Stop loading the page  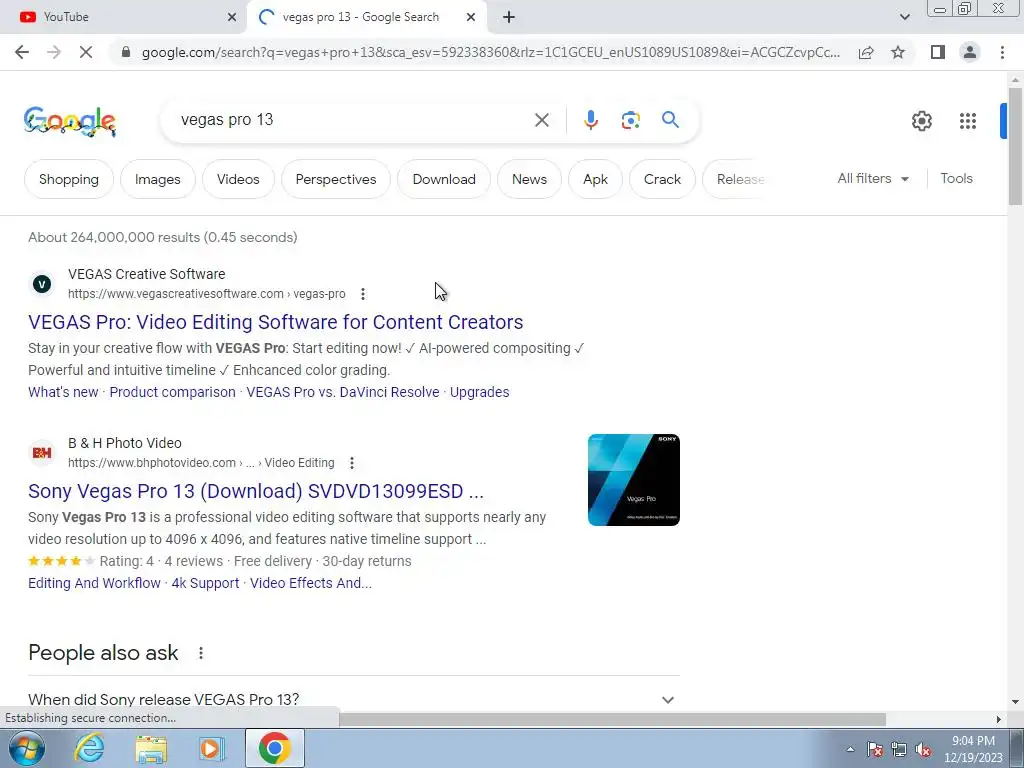coord(86,52)
